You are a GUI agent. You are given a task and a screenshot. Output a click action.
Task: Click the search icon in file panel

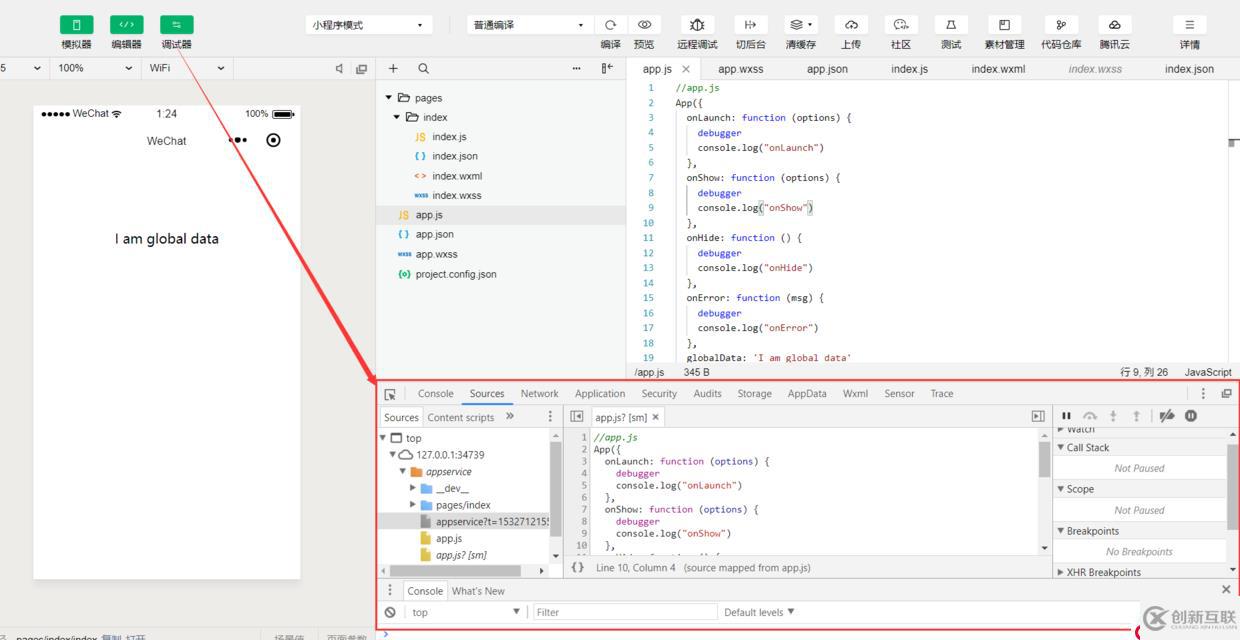point(423,68)
